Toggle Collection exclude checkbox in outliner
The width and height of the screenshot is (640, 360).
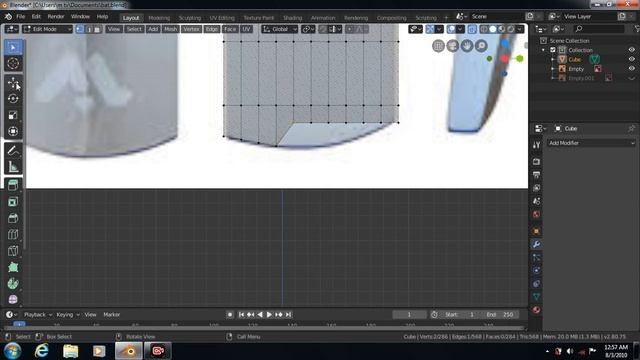tap(553, 50)
